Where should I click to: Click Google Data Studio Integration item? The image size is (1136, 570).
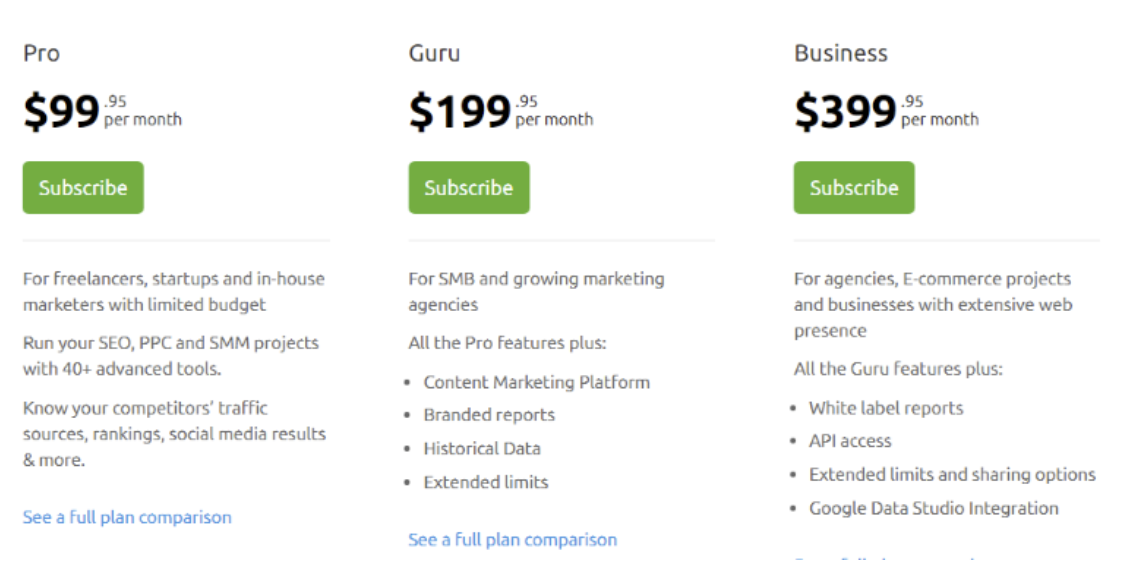click(934, 508)
